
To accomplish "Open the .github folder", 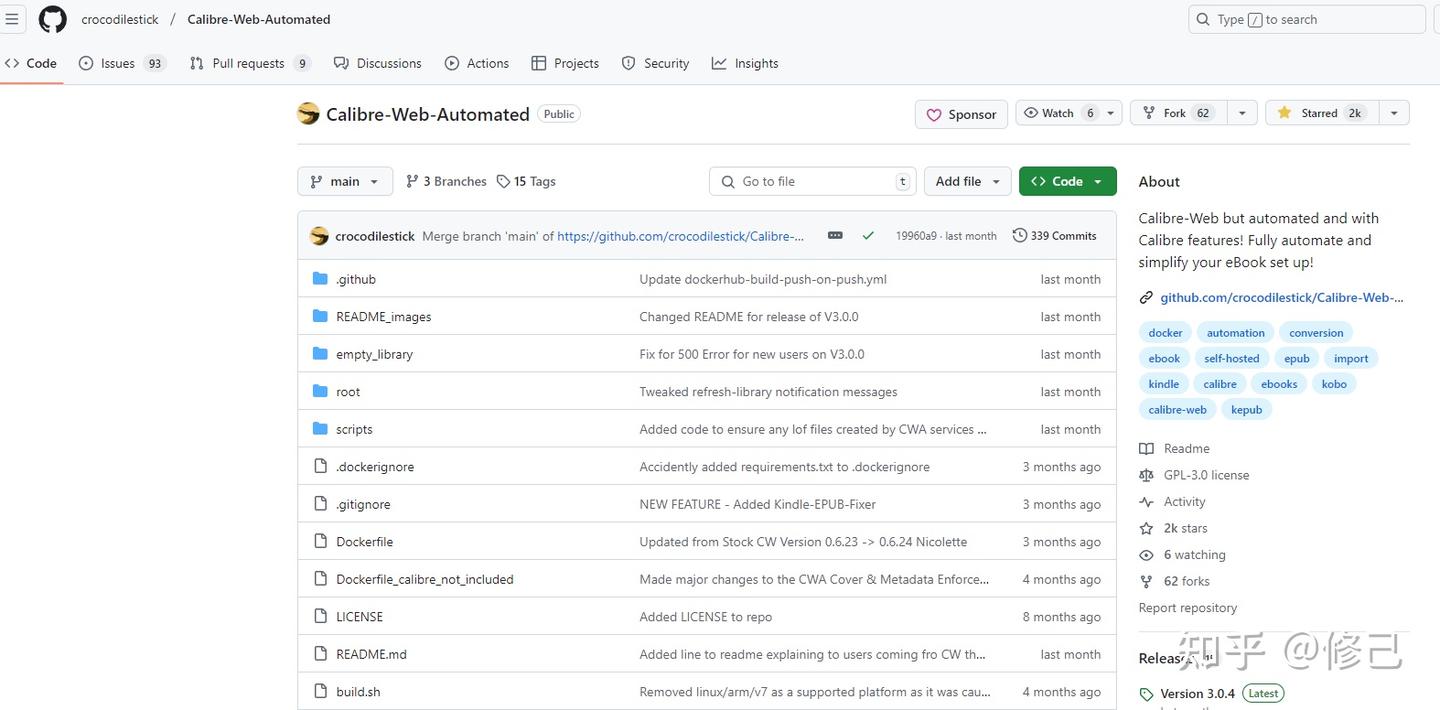I will coord(356,279).
